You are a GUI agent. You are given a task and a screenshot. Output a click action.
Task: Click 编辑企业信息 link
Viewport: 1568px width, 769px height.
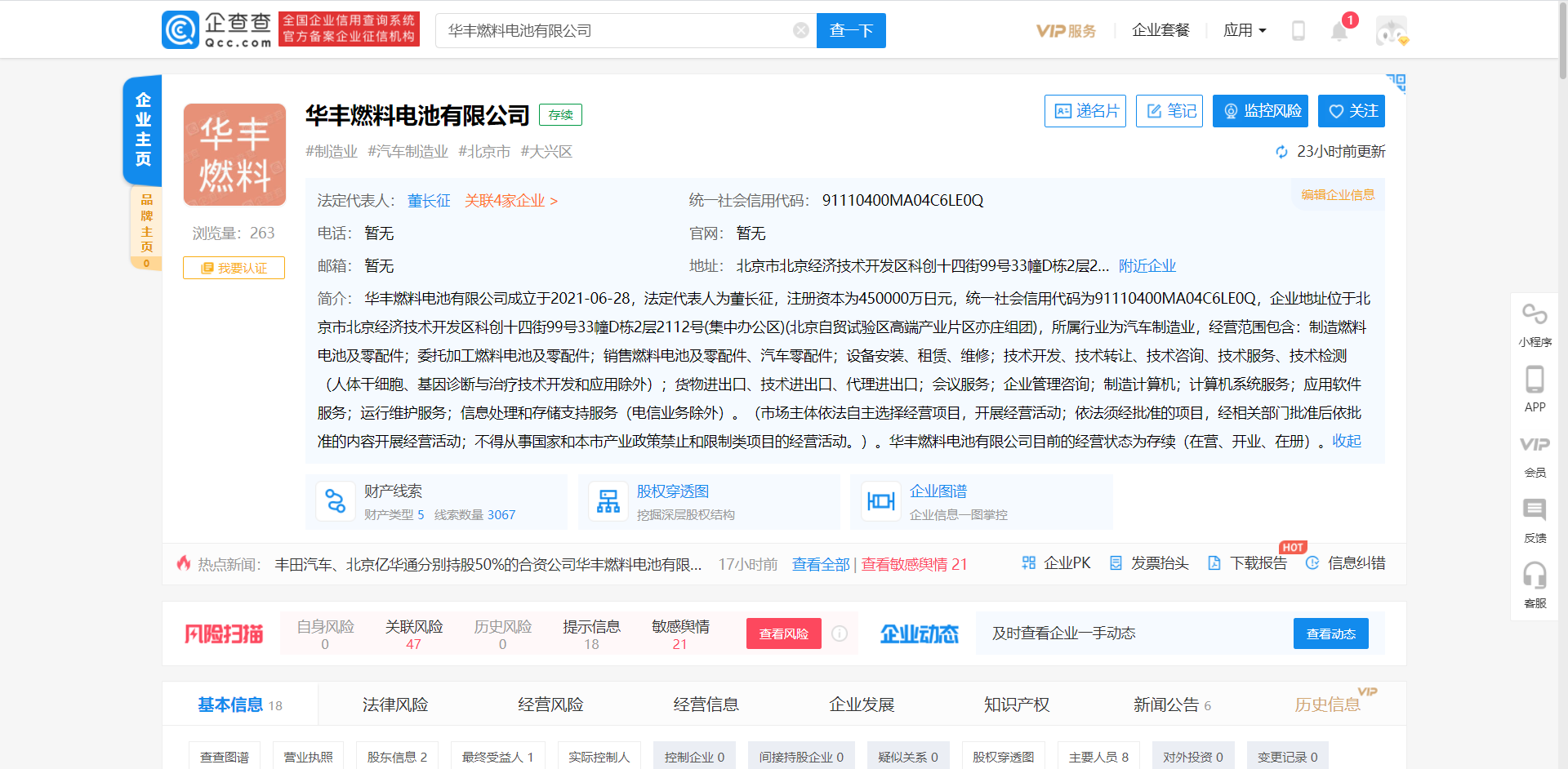point(1338,194)
